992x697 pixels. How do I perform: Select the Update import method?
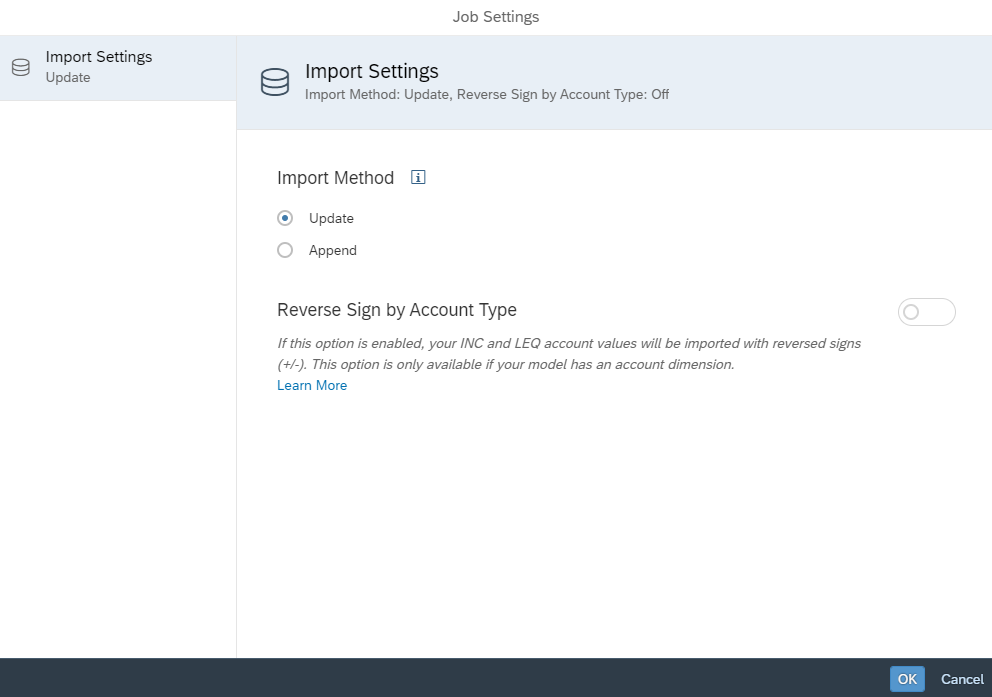(284, 218)
